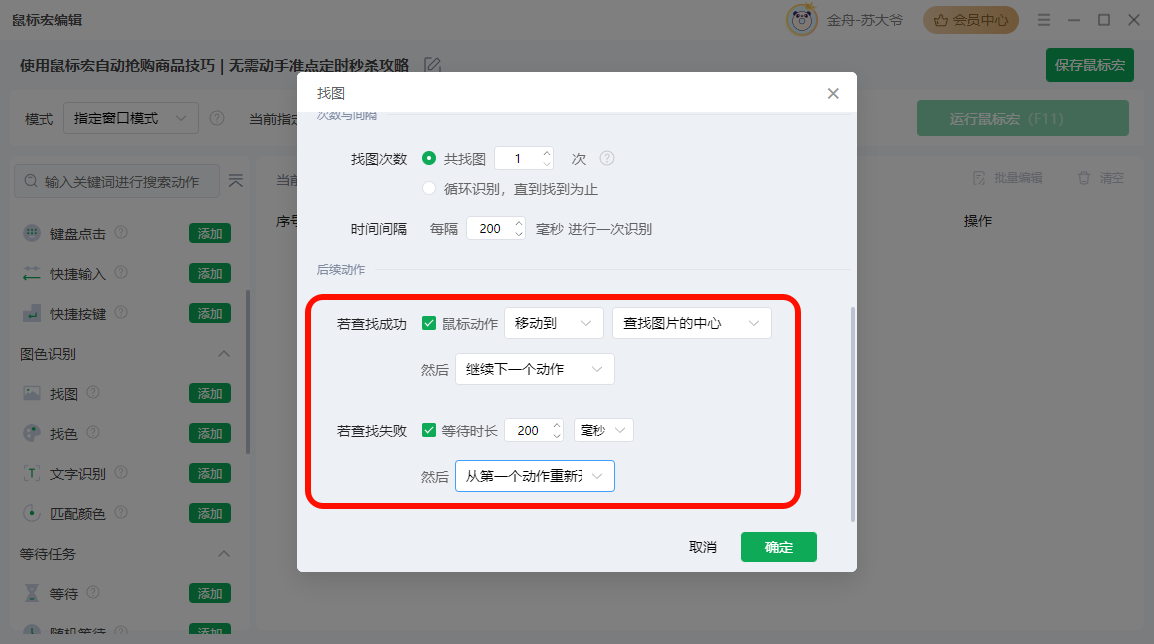Add 等待 action
Image resolution: width=1154 pixels, height=644 pixels.
point(210,593)
